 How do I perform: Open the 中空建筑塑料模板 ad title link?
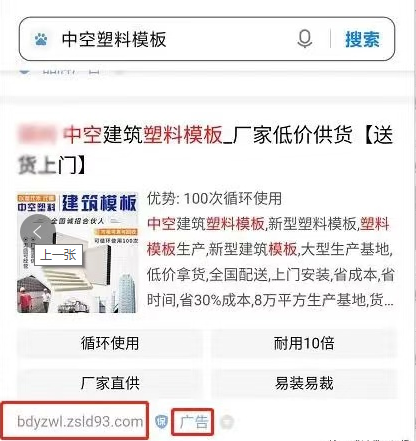pos(206,150)
